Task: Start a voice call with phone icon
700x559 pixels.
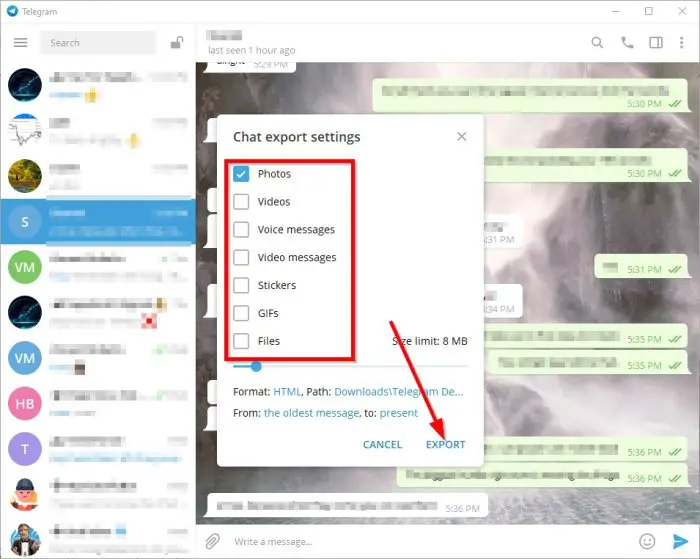Action: (x=627, y=43)
